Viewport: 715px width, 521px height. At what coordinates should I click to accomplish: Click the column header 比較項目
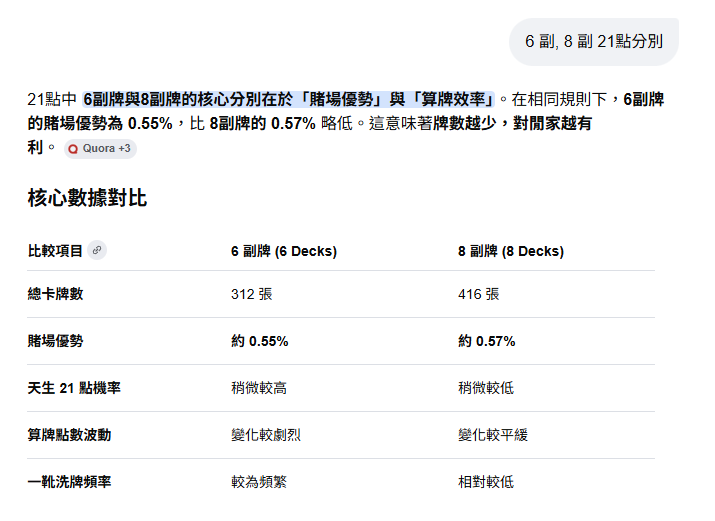[55, 251]
